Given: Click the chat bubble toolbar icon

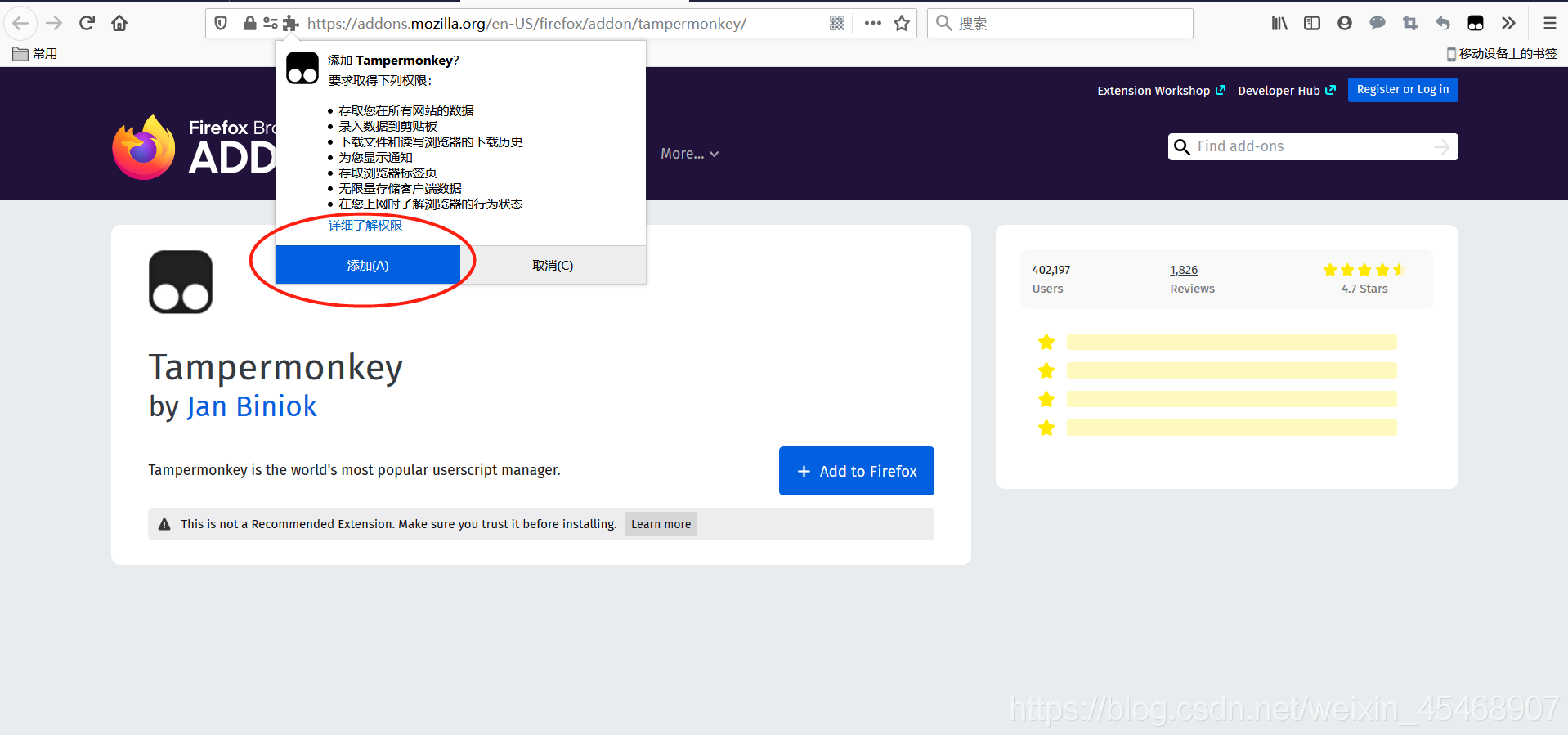Looking at the screenshot, I should point(1378,23).
